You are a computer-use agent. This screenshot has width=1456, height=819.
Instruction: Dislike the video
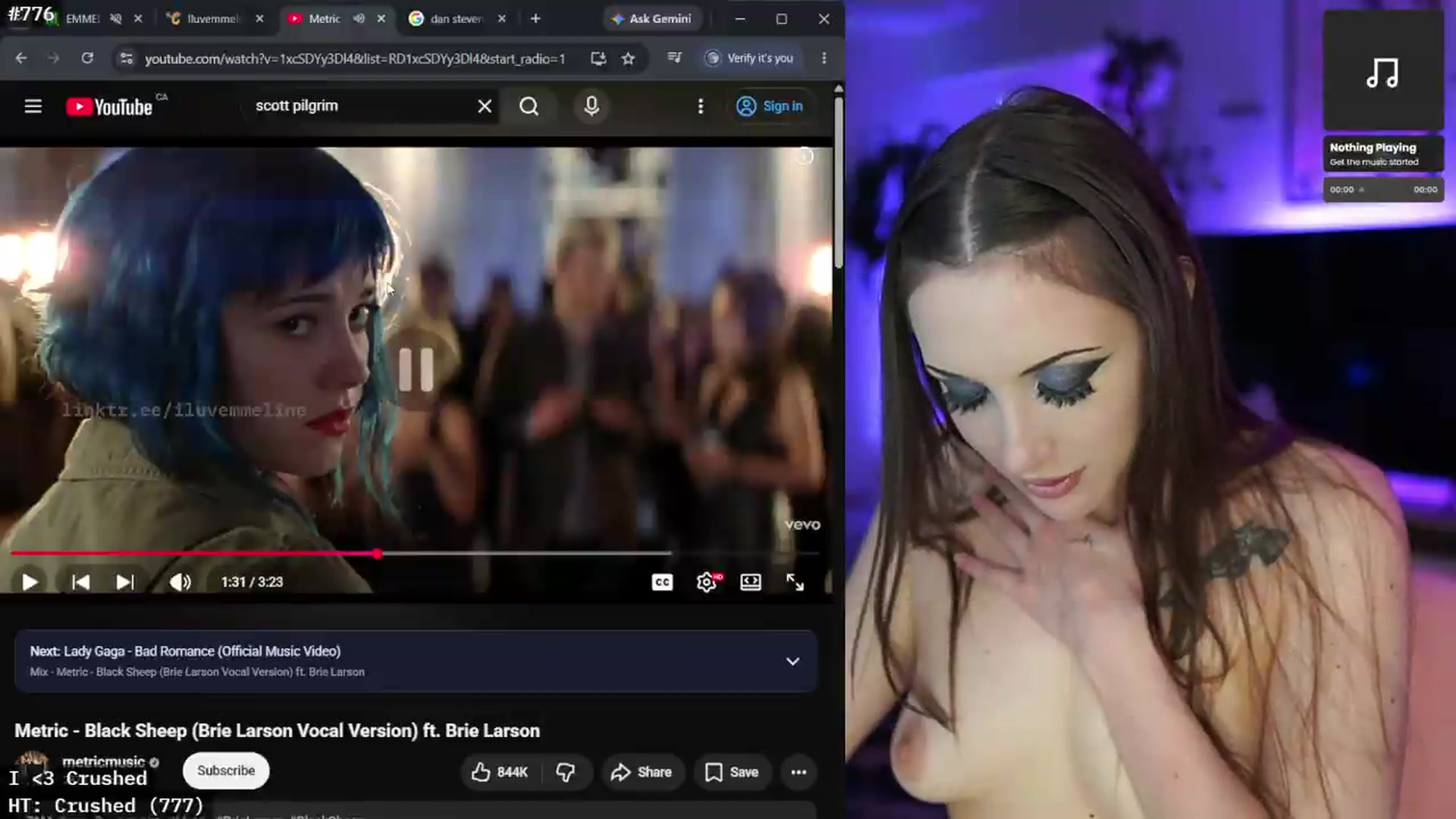point(566,772)
